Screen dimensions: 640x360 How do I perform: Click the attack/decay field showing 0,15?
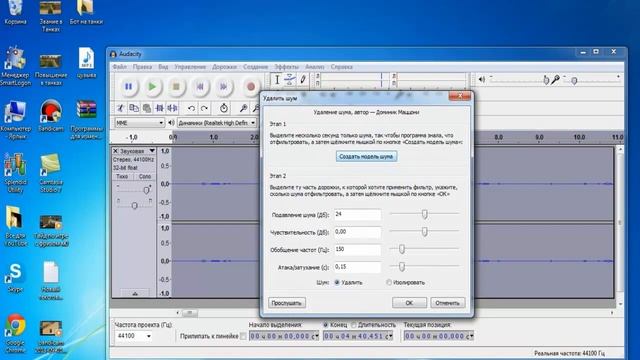tap(358, 267)
